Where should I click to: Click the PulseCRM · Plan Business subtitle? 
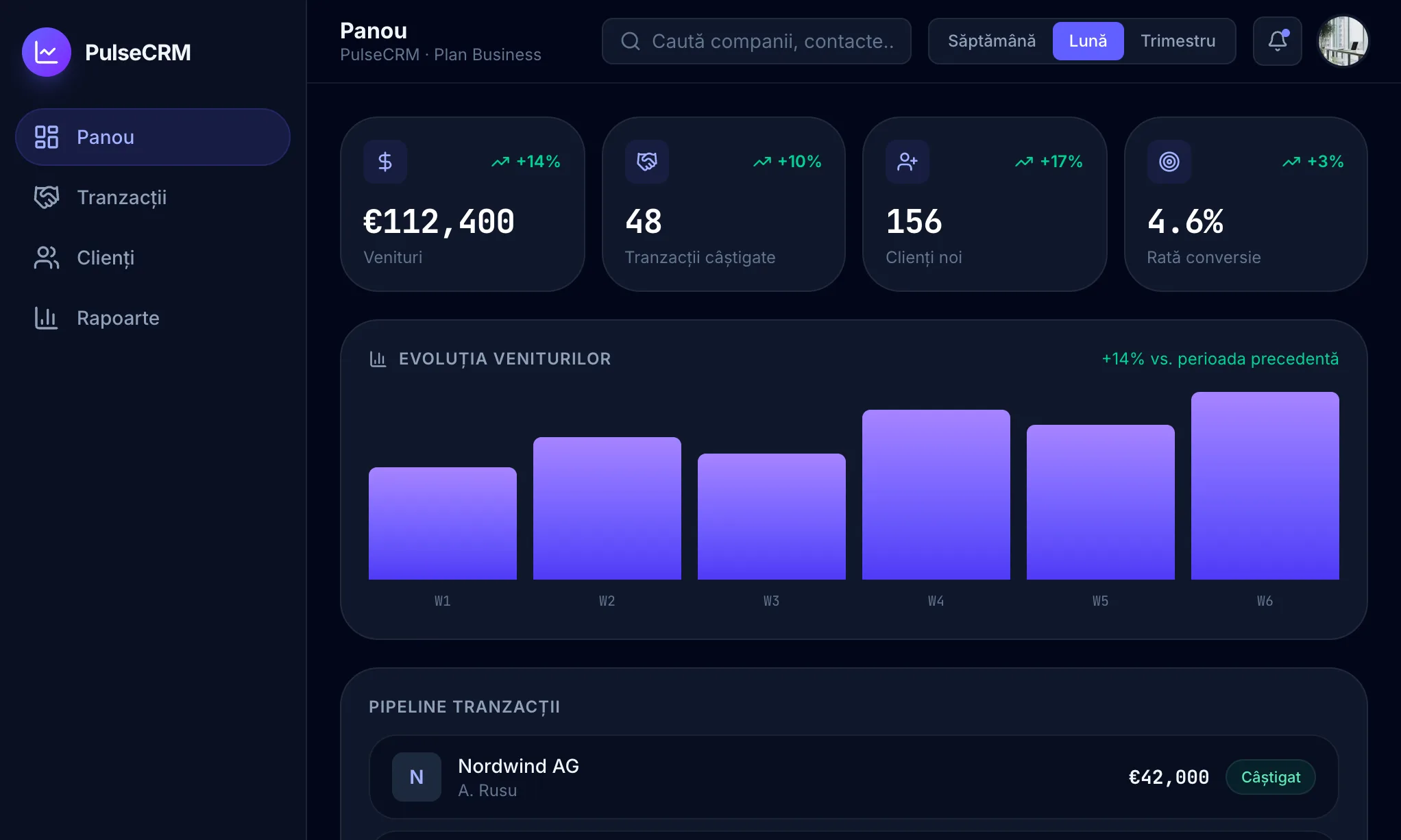tap(441, 55)
